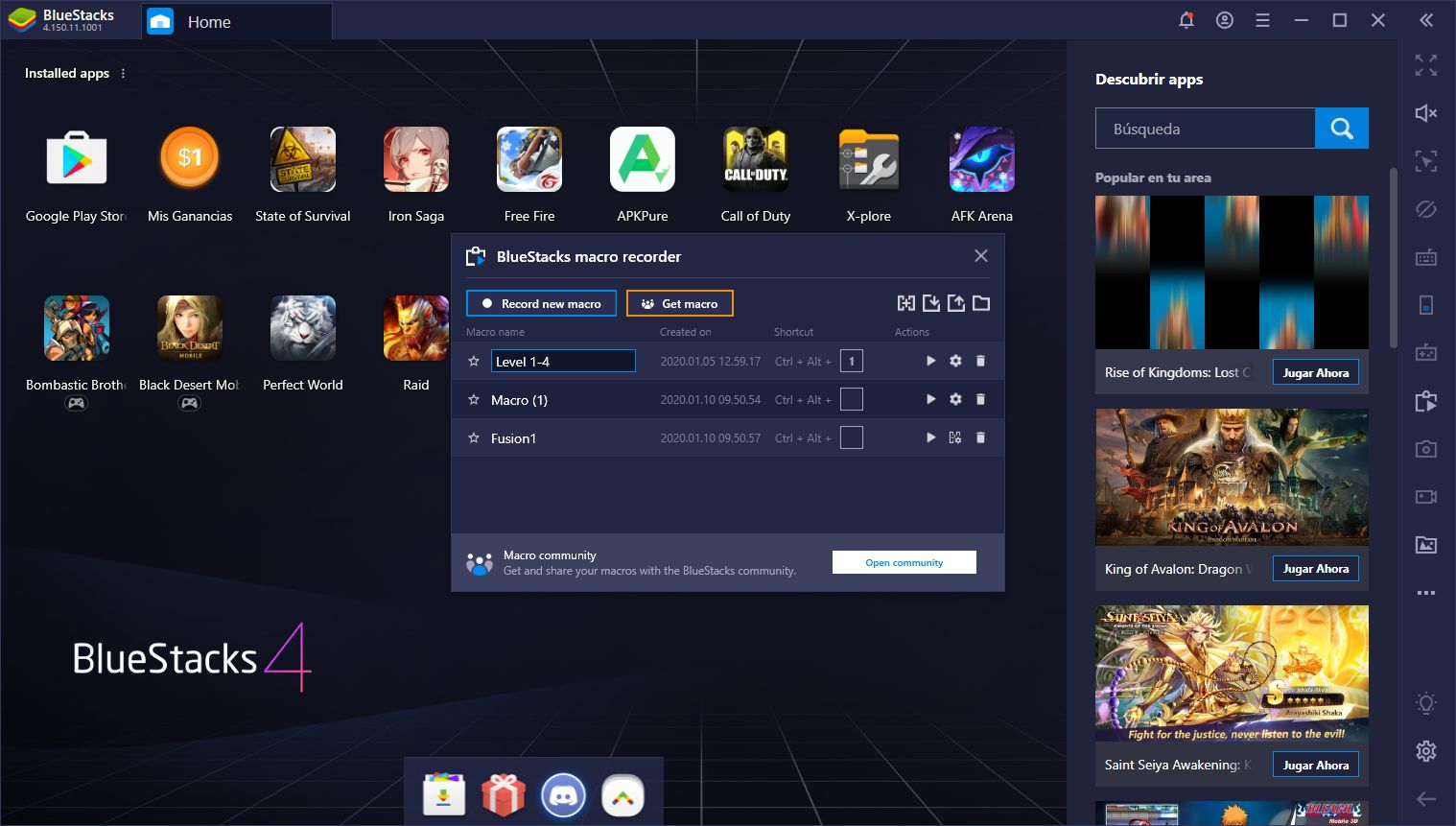Viewport: 1456px width, 826px height.
Task: Expand more sidebar tools via the ellipsis
Action: [1426, 593]
